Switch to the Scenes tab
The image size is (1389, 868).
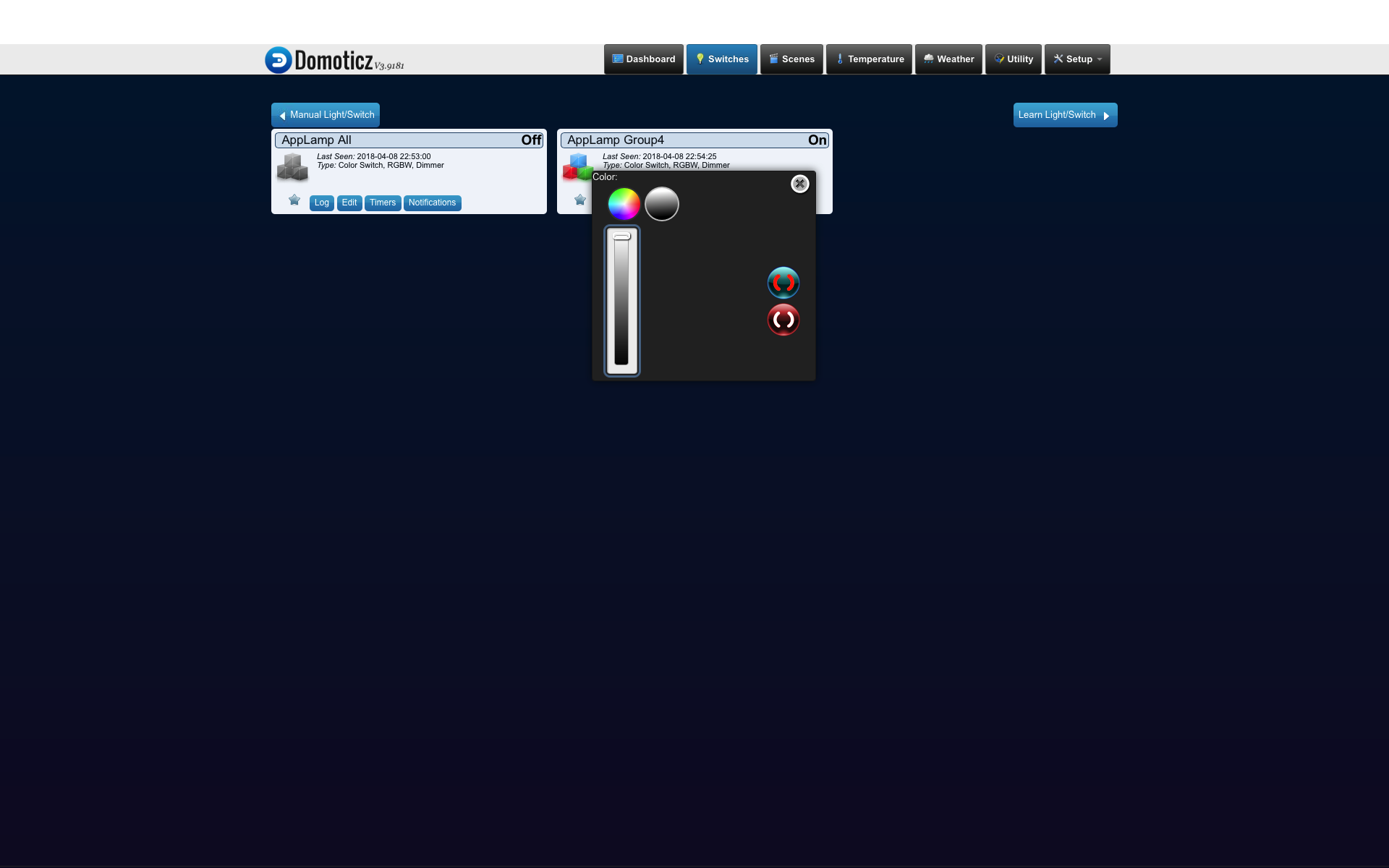coord(791,59)
